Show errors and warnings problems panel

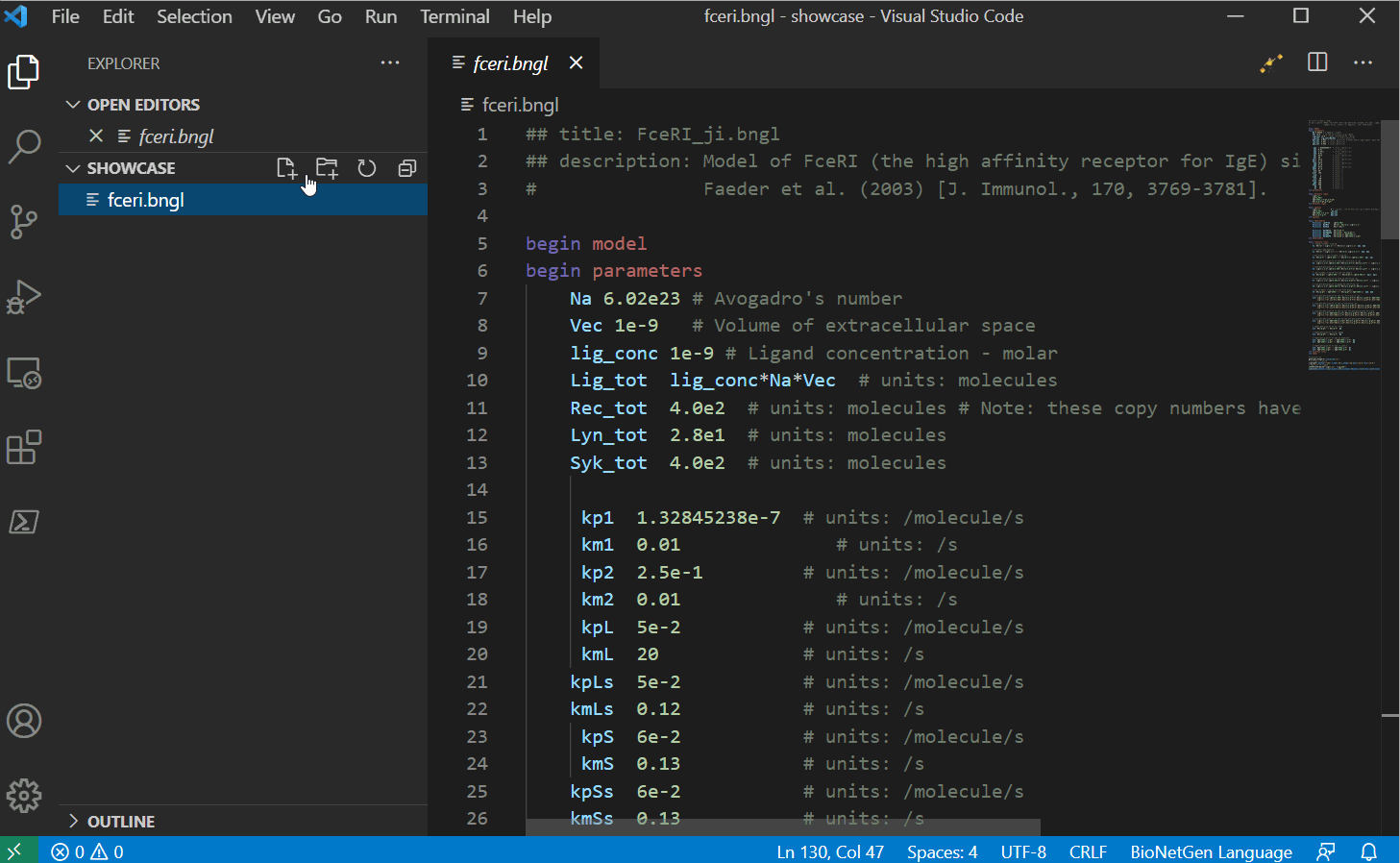(87, 851)
